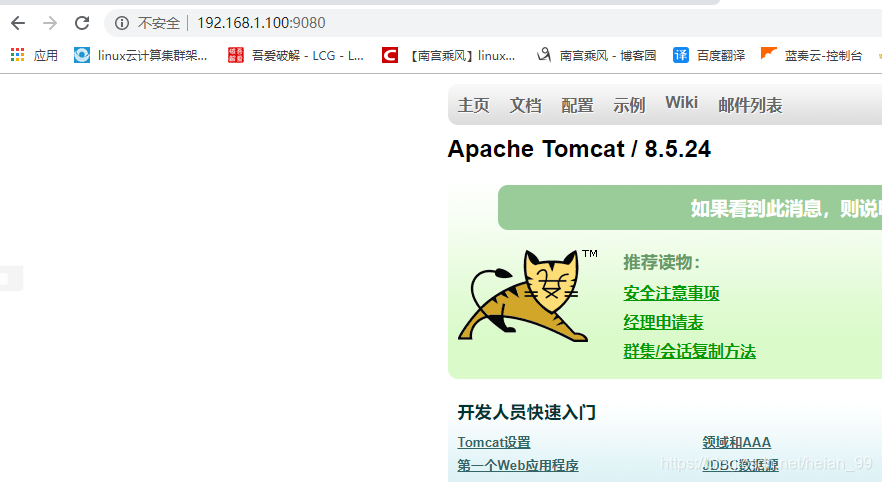
Task: Click the Tomcat cat logo image
Action: (526, 295)
